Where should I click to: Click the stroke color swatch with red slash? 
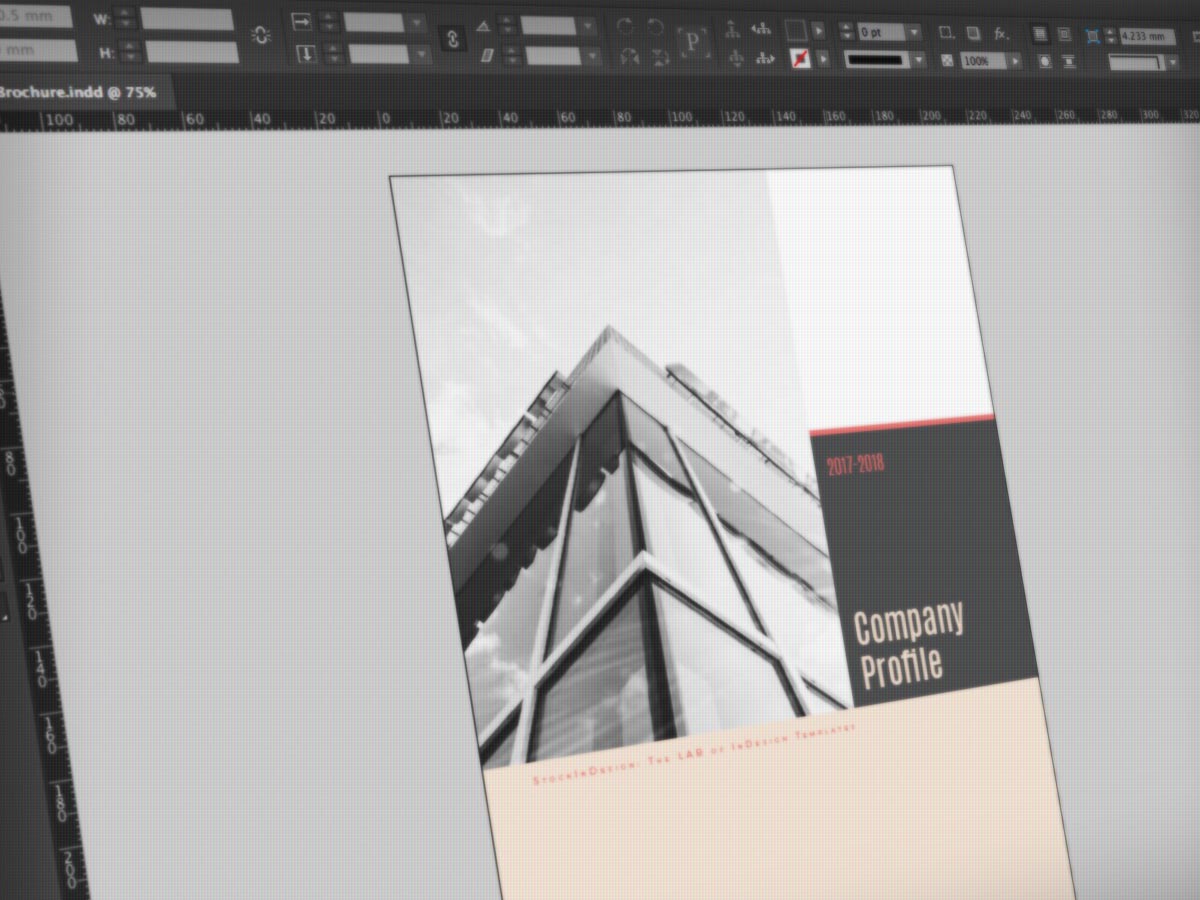(799, 60)
